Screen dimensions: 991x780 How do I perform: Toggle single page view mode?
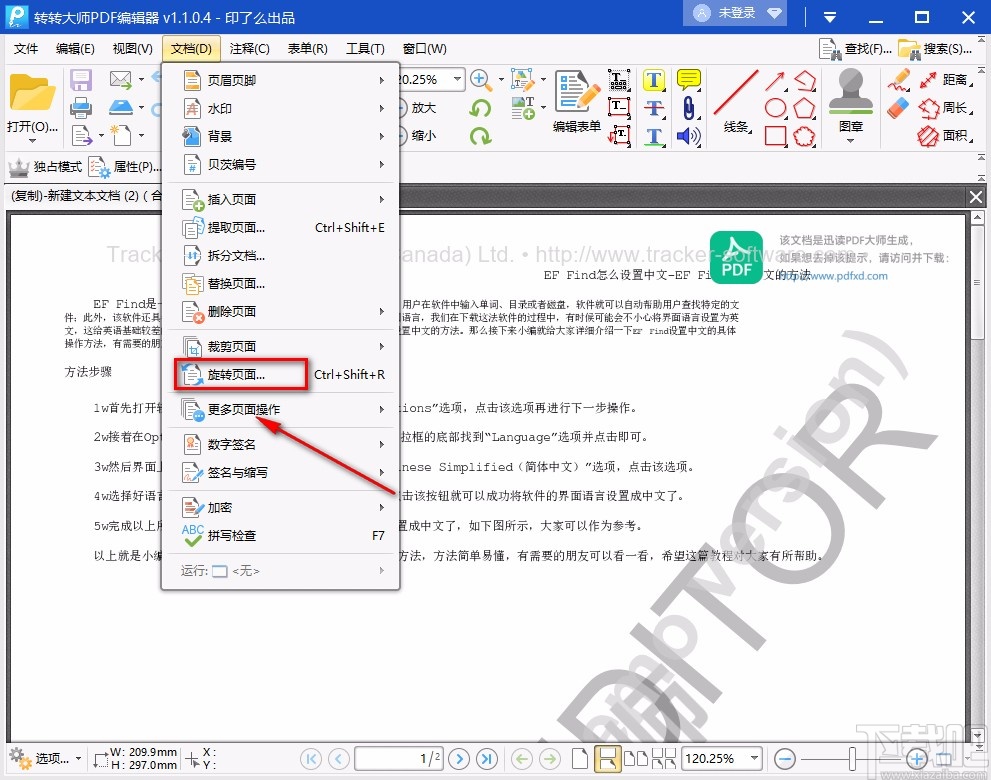(580, 758)
